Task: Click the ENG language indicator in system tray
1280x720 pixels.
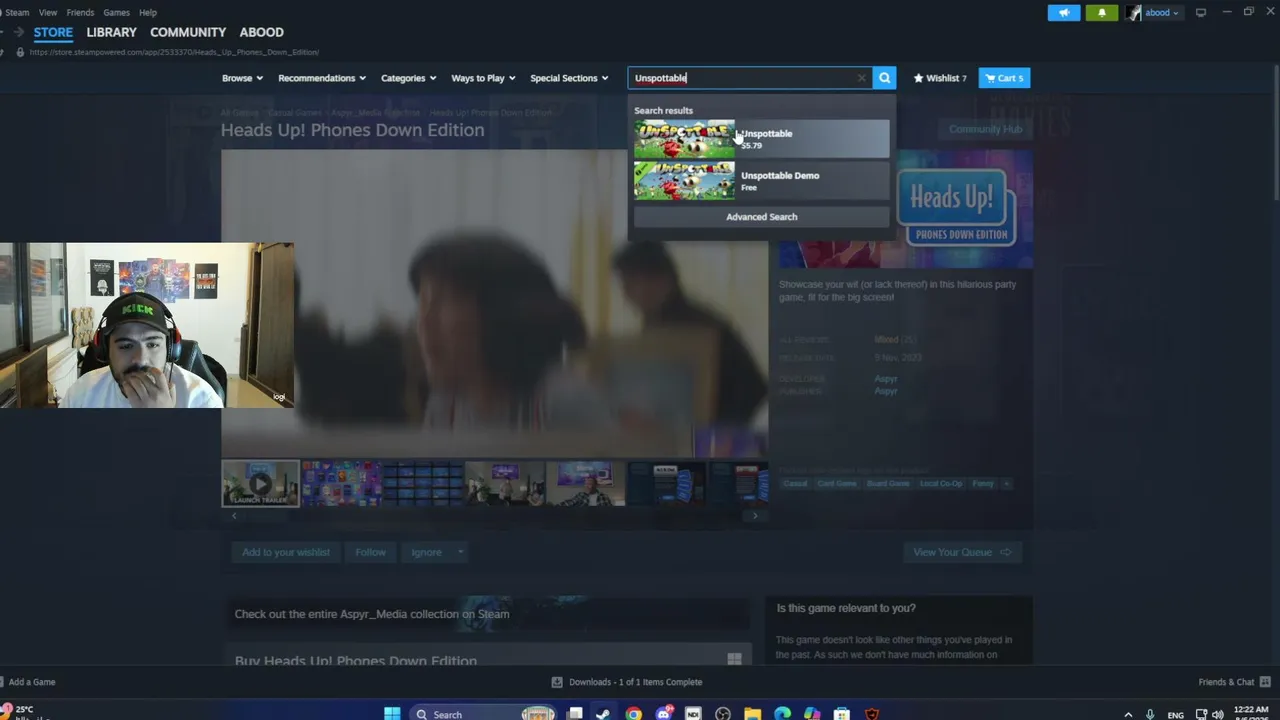Action: point(1176,715)
